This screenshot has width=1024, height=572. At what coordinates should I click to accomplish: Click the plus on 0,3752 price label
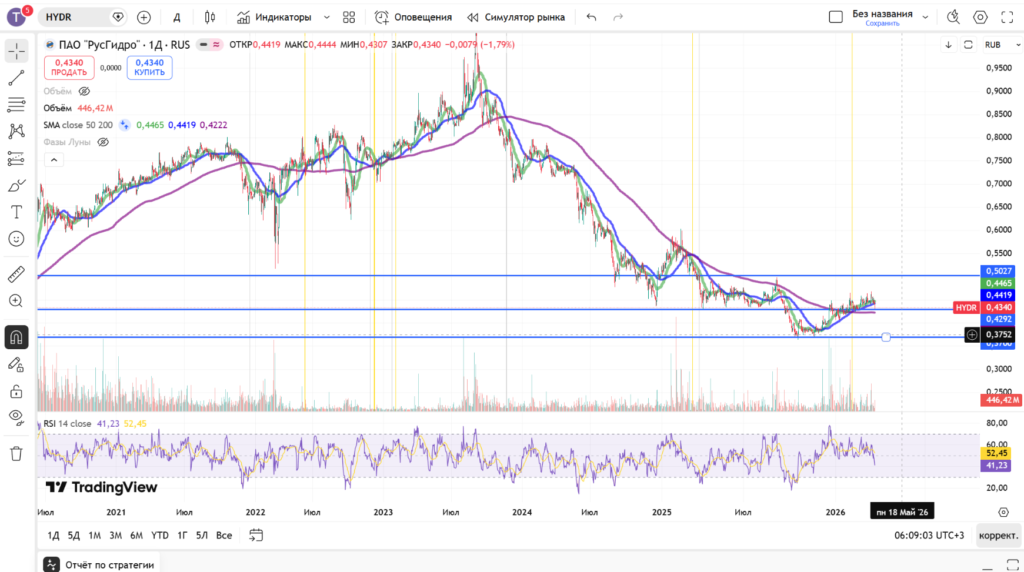point(972,334)
